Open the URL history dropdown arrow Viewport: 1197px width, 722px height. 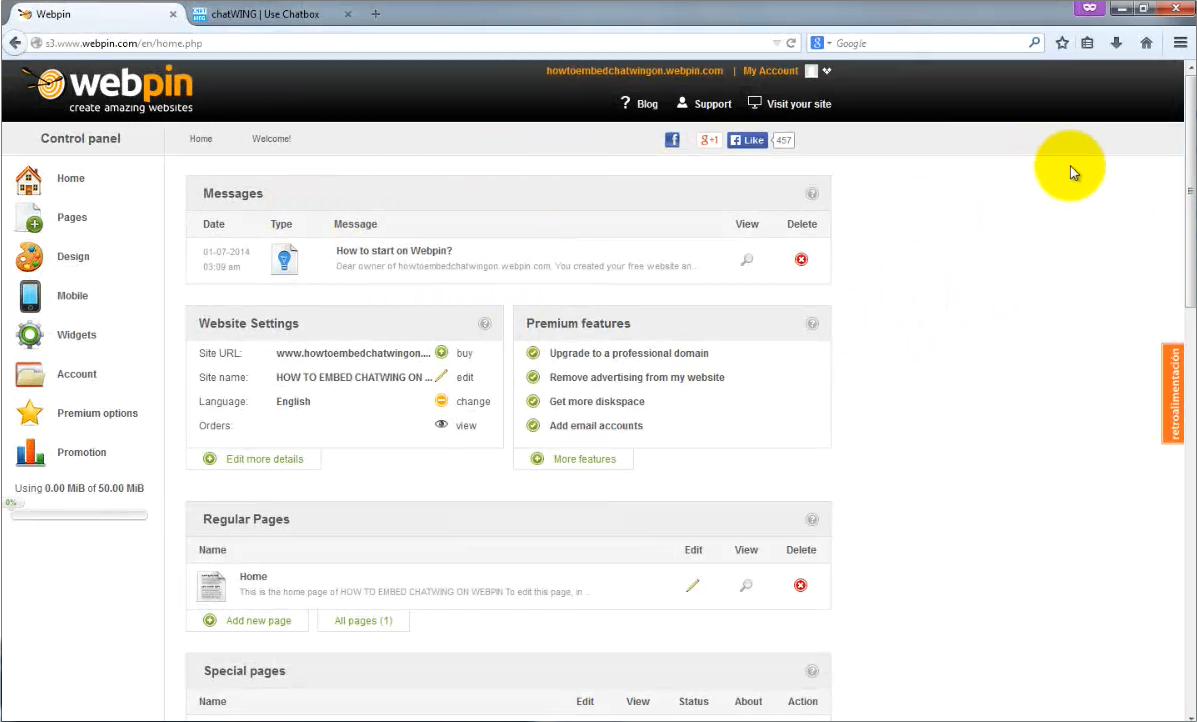(x=776, y=44)
